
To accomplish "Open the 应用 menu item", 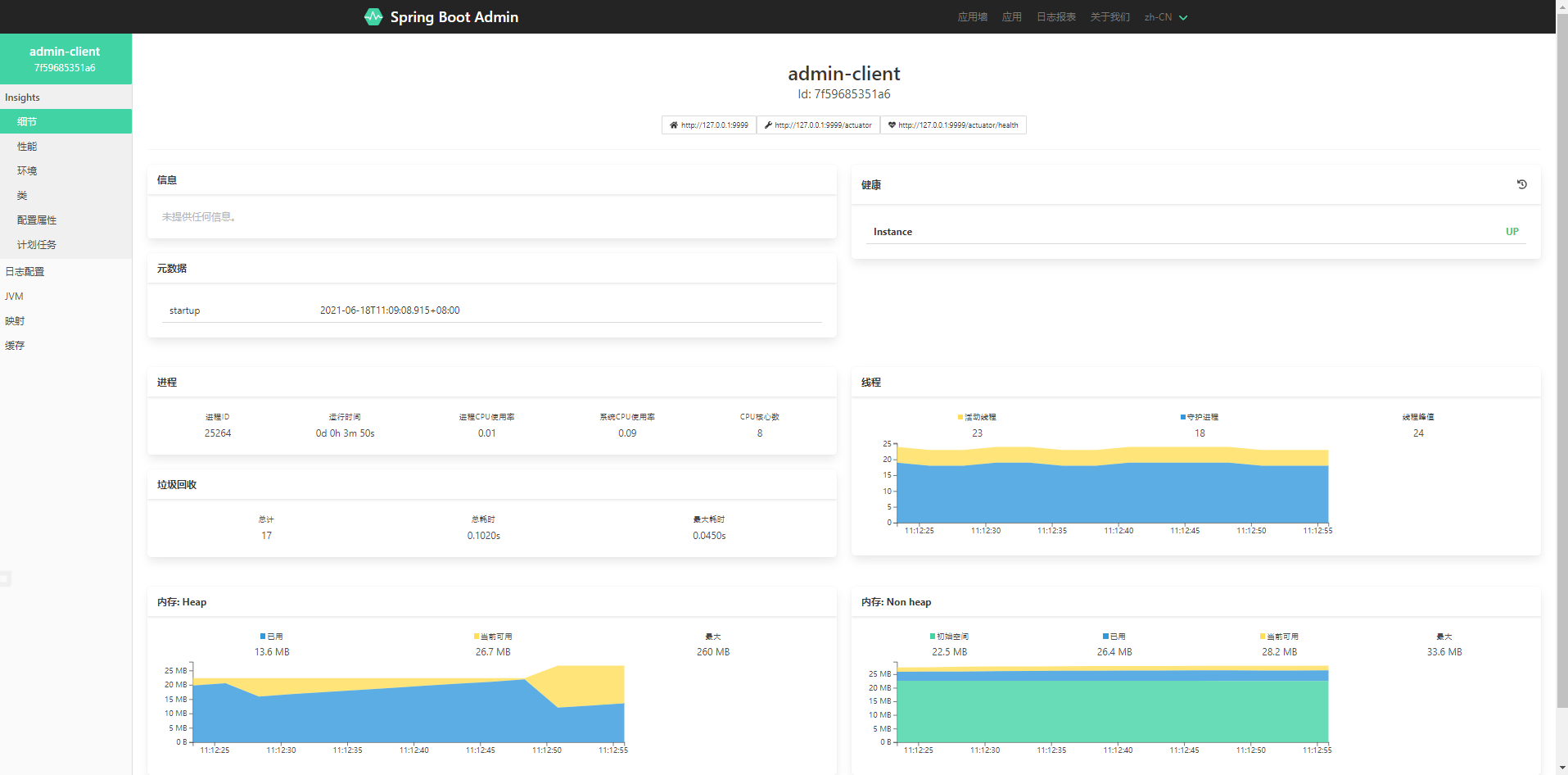I will (x=1012, y=17).
